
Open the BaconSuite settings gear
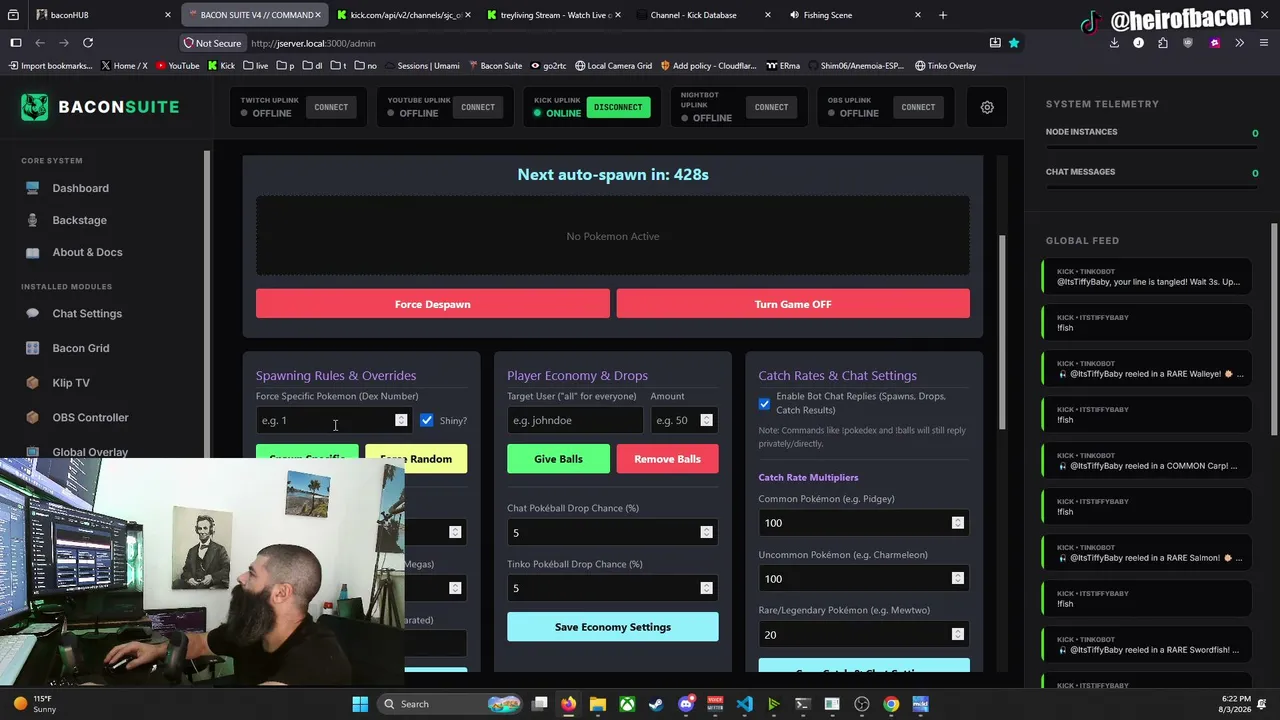pyautogui.click(x=987, y=107)
